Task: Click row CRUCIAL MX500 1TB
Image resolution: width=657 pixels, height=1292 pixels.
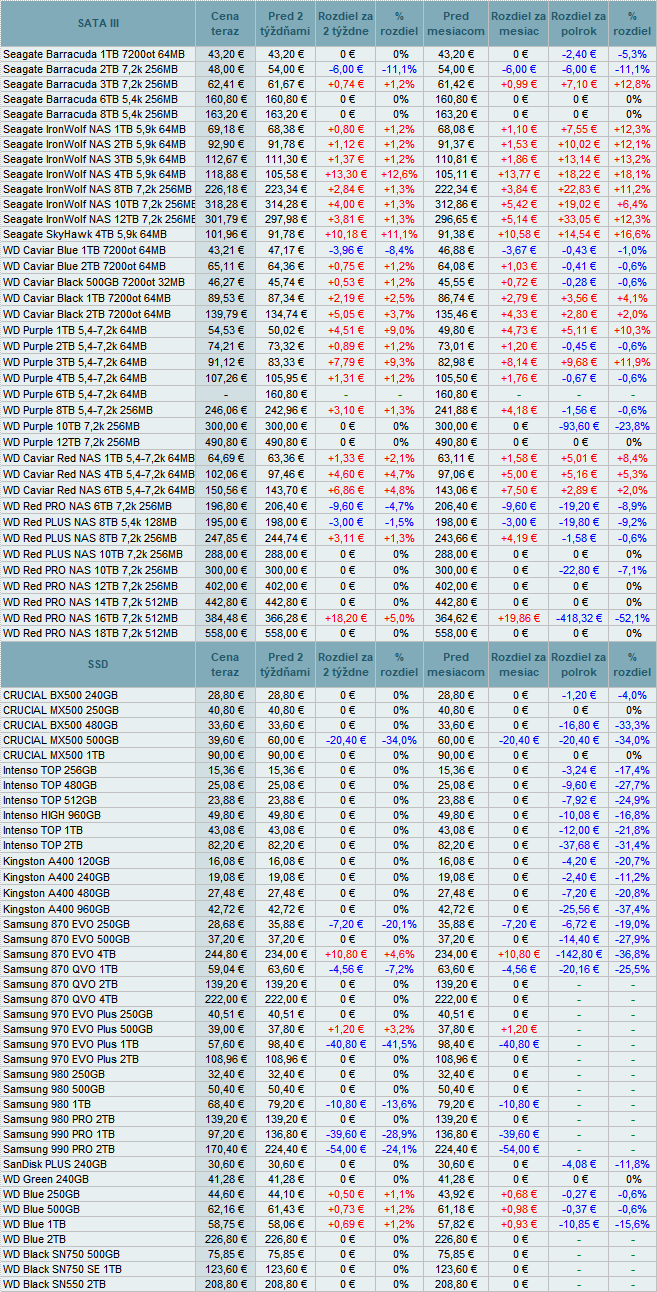Action: (328, 754)
